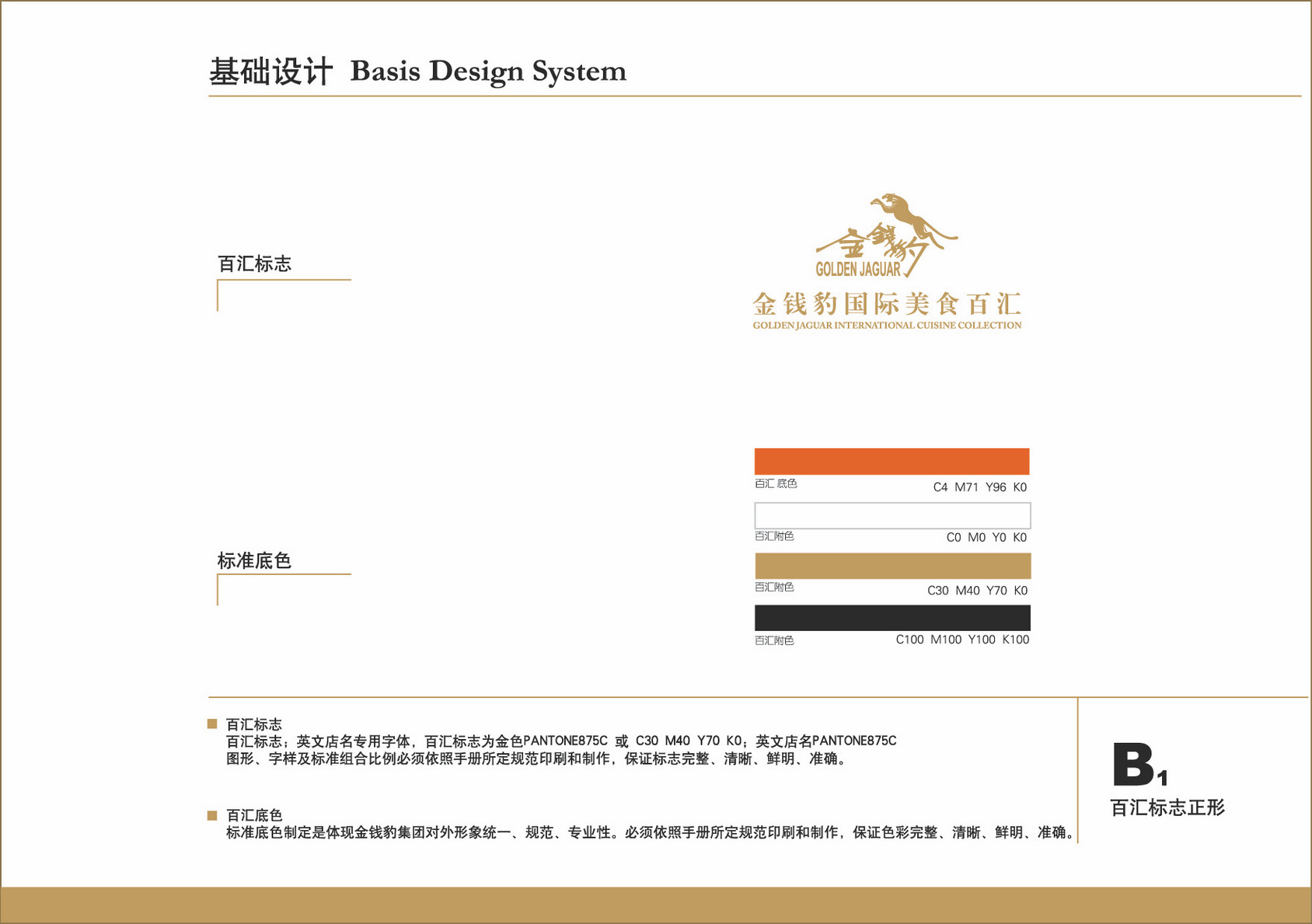This screenshot has height=924, width=1312.
Task: Click the 百汇附色 label under black swatch
Action: point(774,640)
